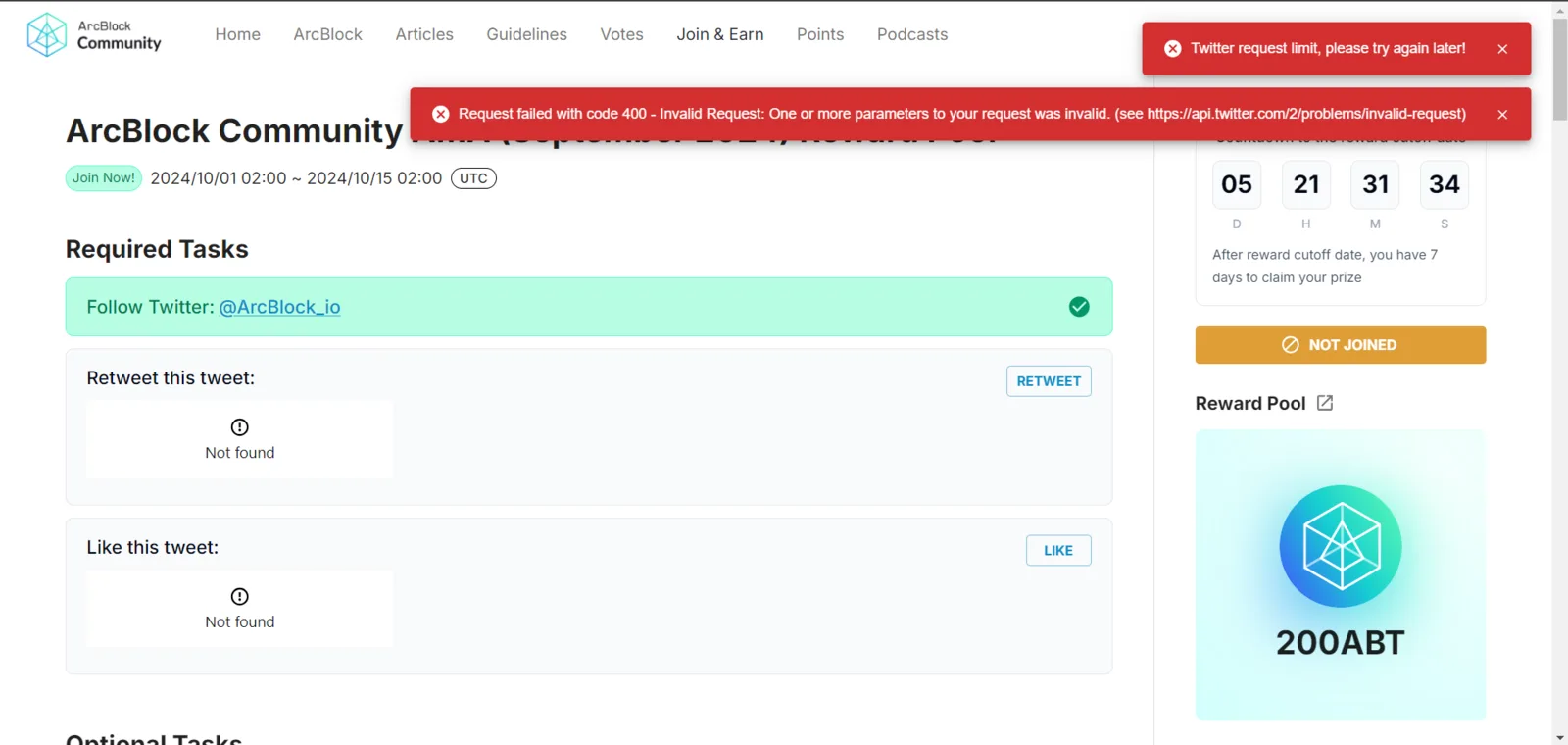
Task: Click the 200ABT reward pool image
Action: [1341, 574]
